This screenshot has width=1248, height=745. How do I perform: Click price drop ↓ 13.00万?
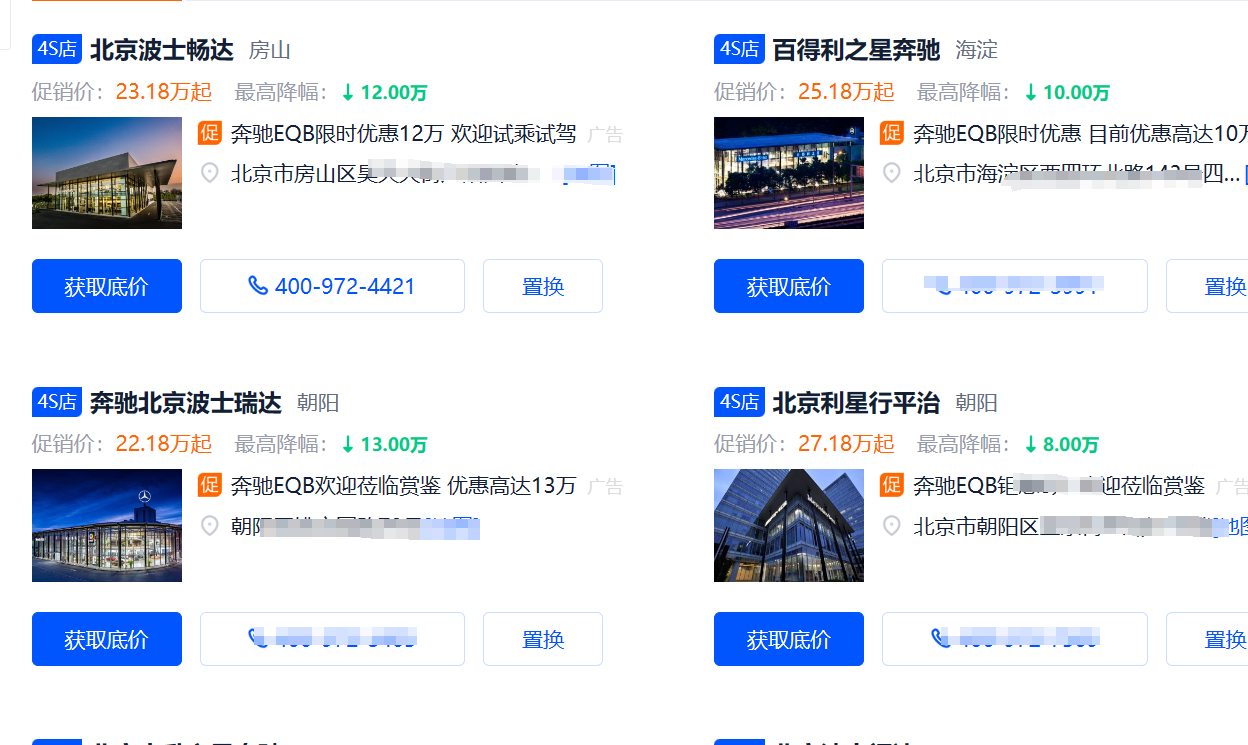tap(384, 445)
